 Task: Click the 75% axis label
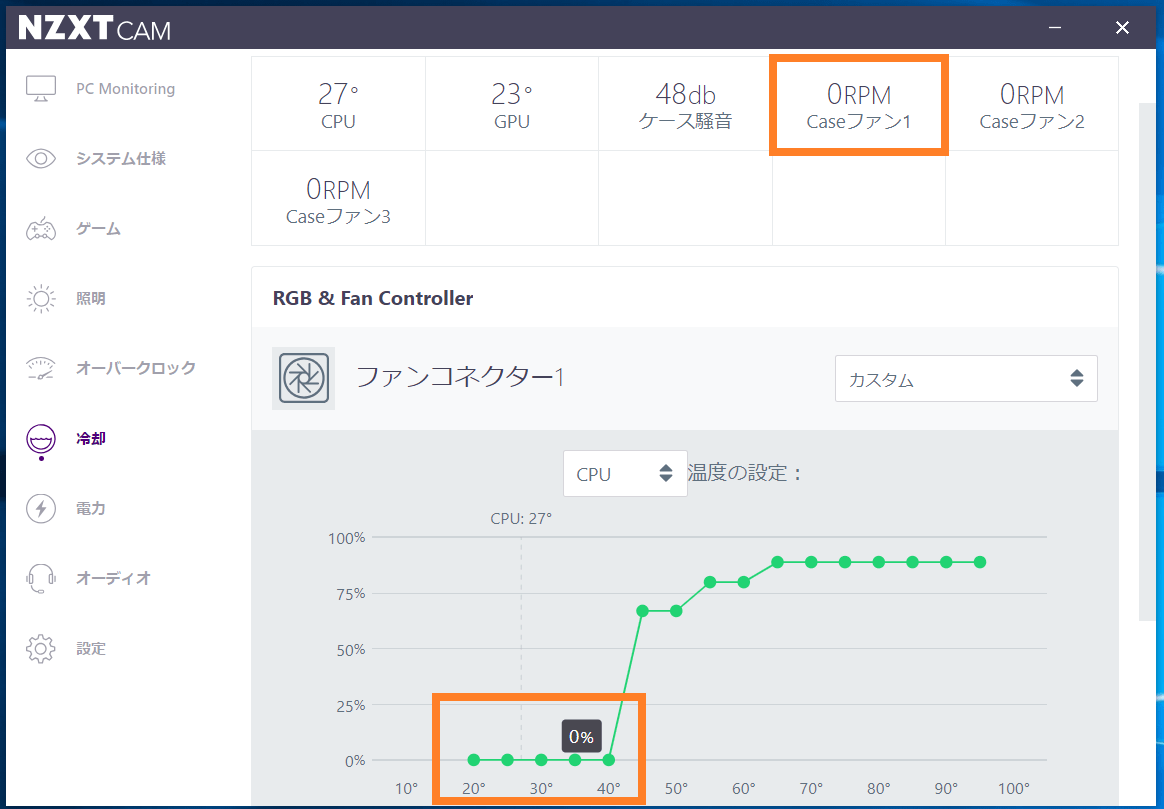pyautogui.click(x=350, y=594)
